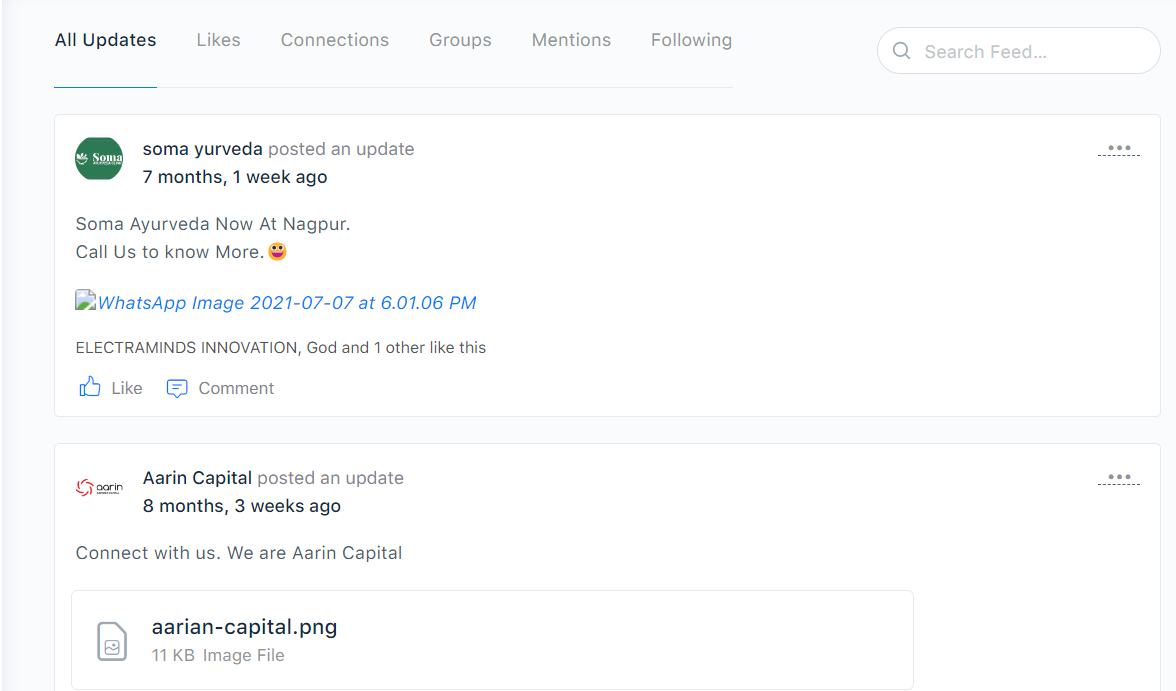This screenshot has height=691, width=1176.
Task: Click the Aarin Capital avatar logo
Action: coord(99,488)
